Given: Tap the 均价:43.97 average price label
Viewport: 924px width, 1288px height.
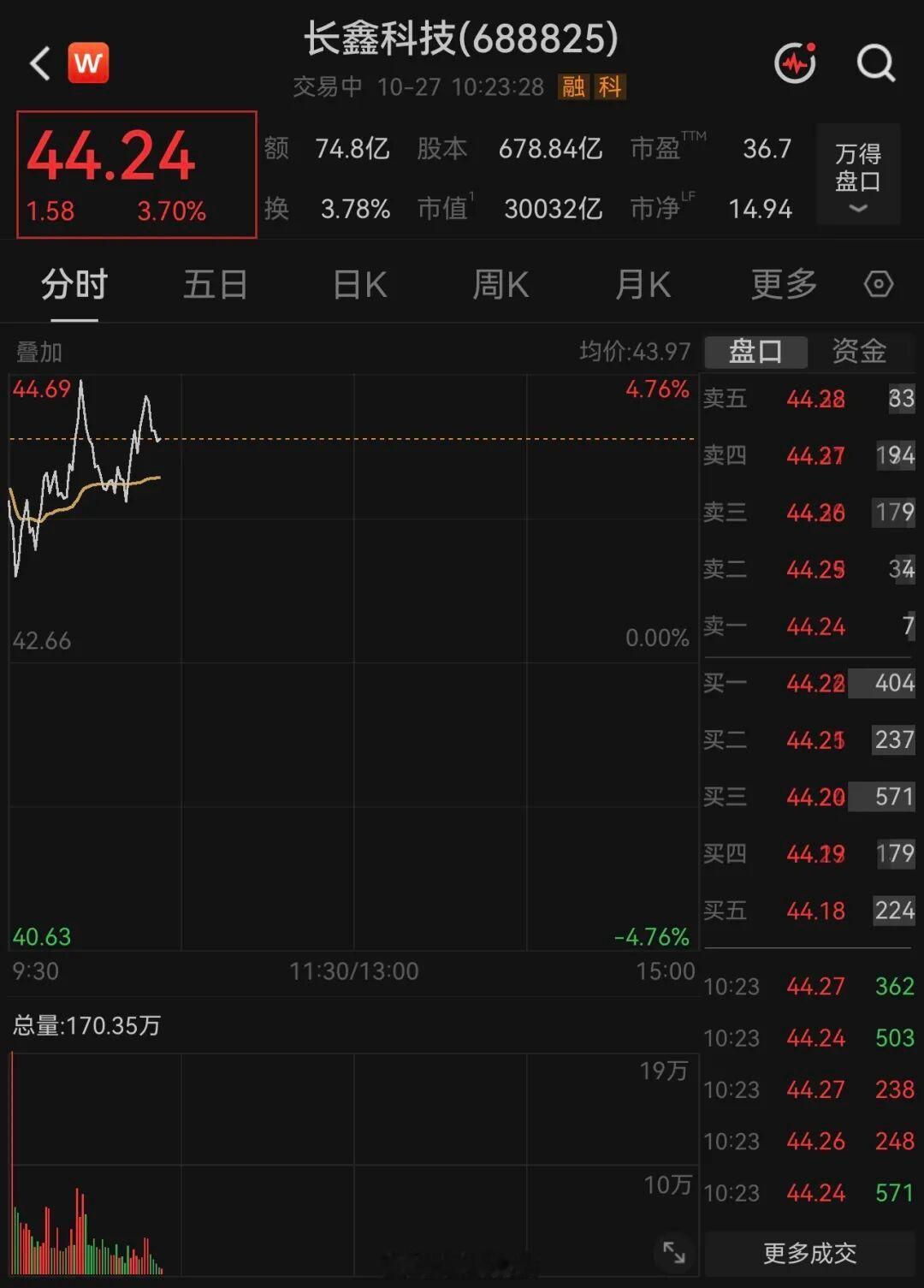Looking at the screenshot, I should click(635, 352).
